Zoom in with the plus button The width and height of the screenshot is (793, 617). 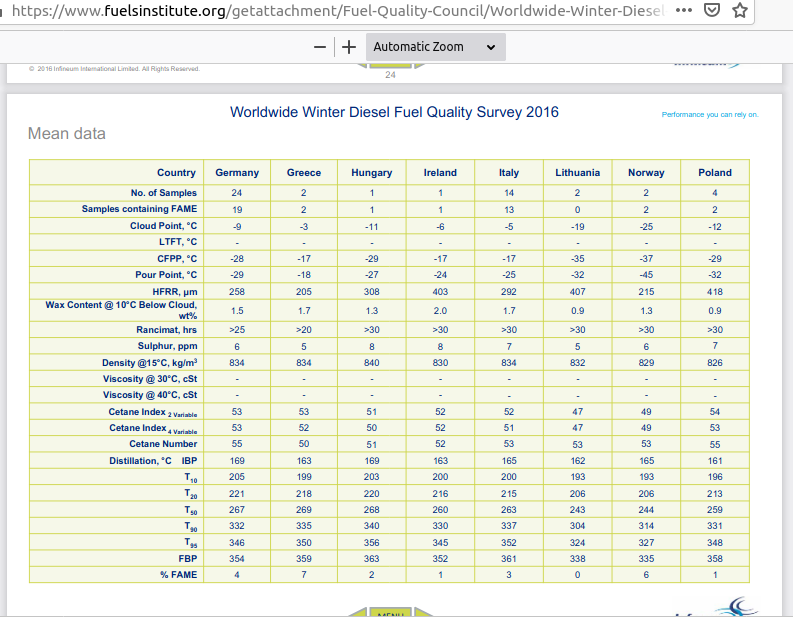click(349, 47)
